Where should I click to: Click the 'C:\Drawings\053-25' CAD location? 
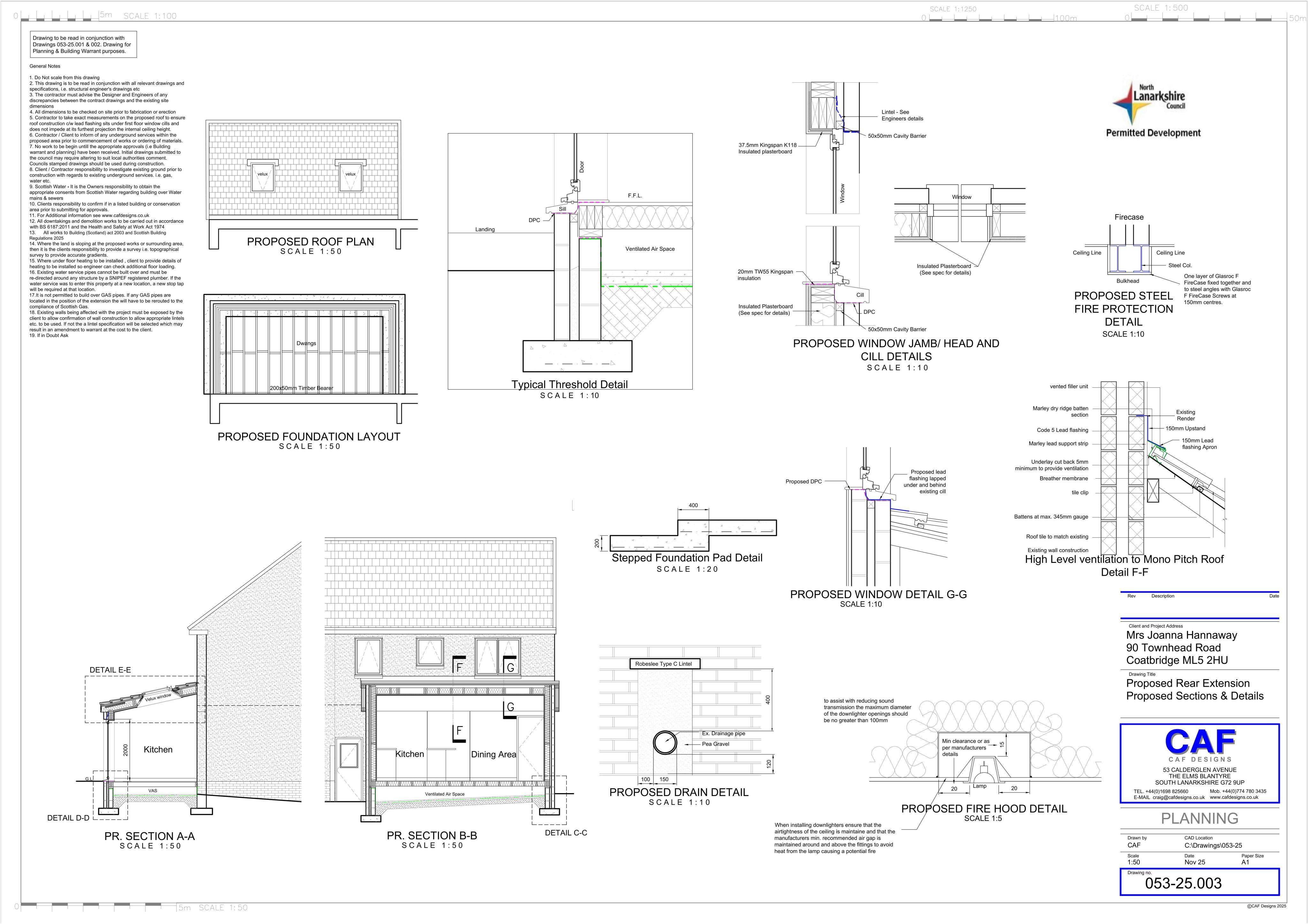point(1213,846)
